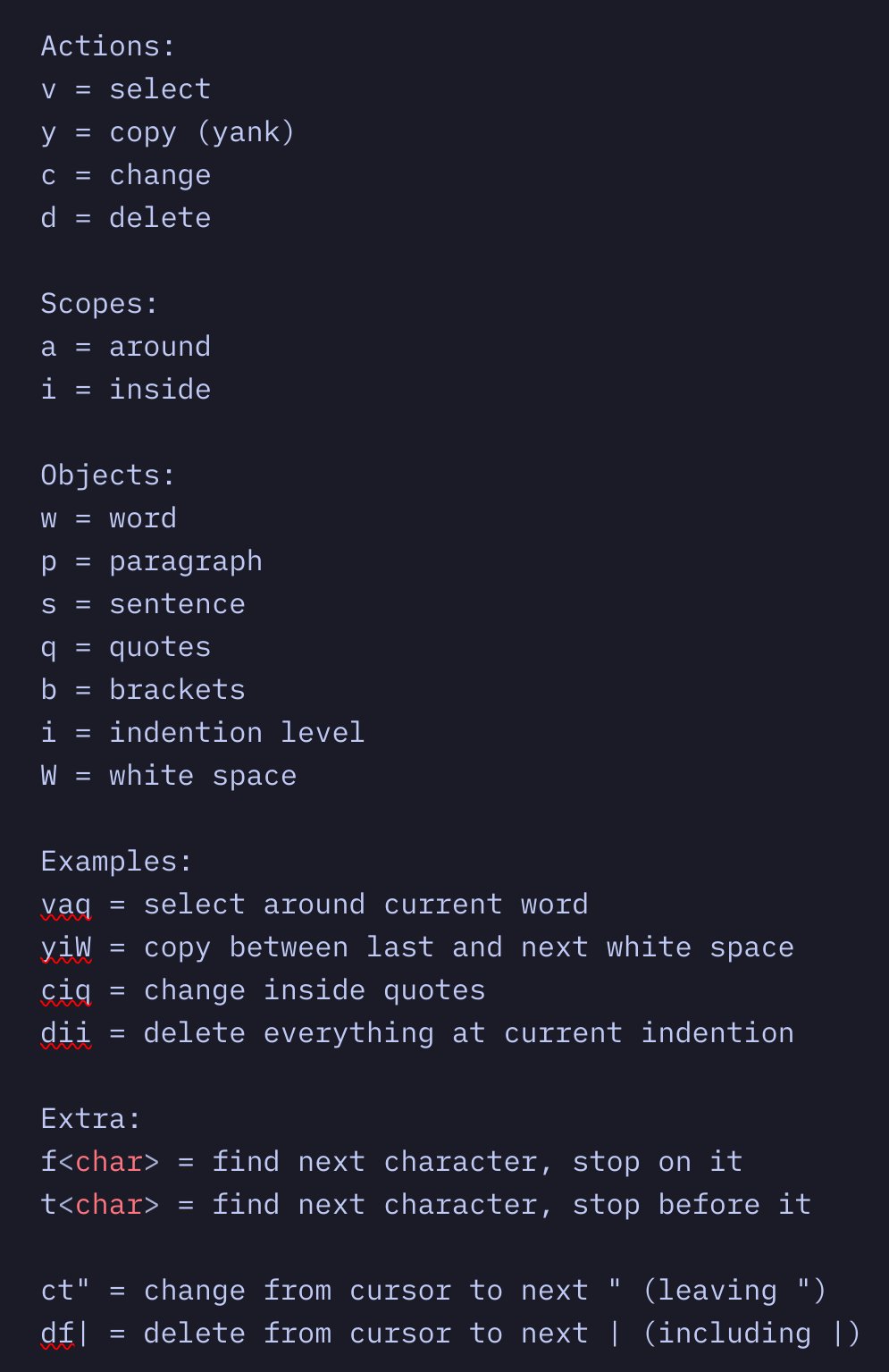Click the word "(yank)" in copy line

pyautogui.click(x=246, y=132)
